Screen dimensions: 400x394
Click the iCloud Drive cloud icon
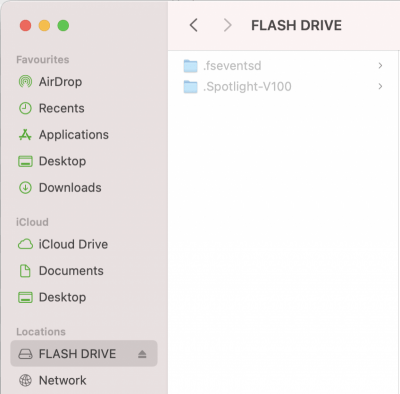(x=25, y=244)
